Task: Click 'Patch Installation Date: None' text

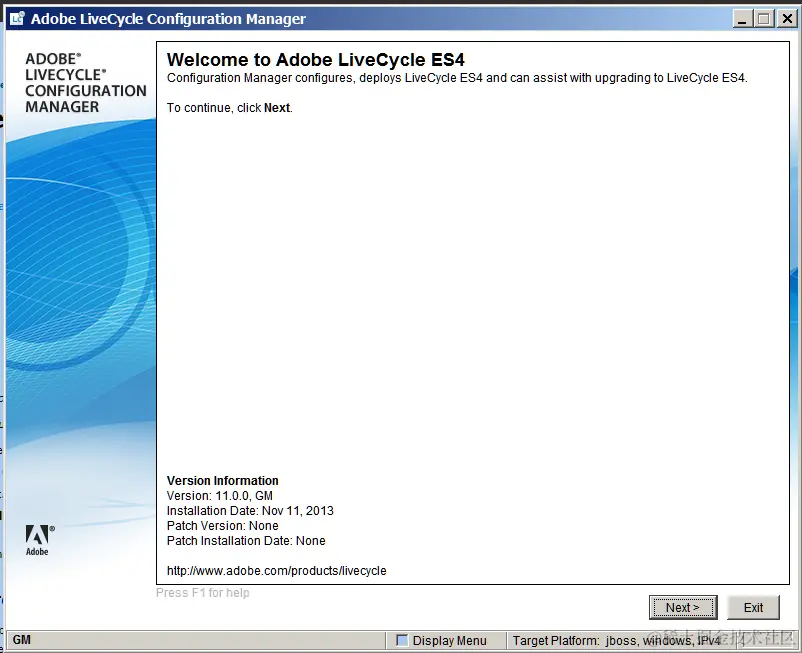Action: 246,541
